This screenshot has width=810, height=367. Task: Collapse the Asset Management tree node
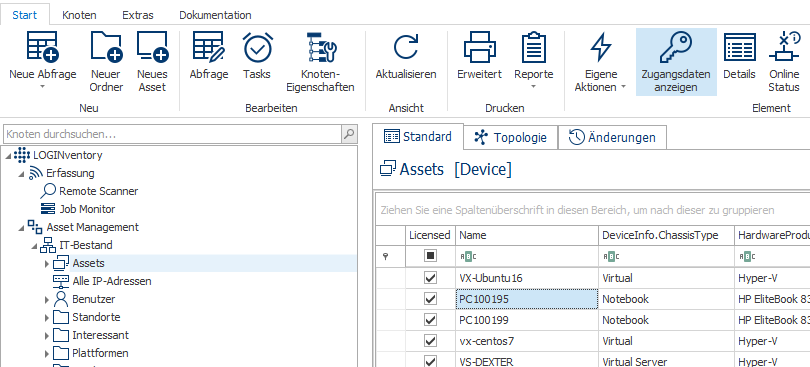tap(22, 227)
